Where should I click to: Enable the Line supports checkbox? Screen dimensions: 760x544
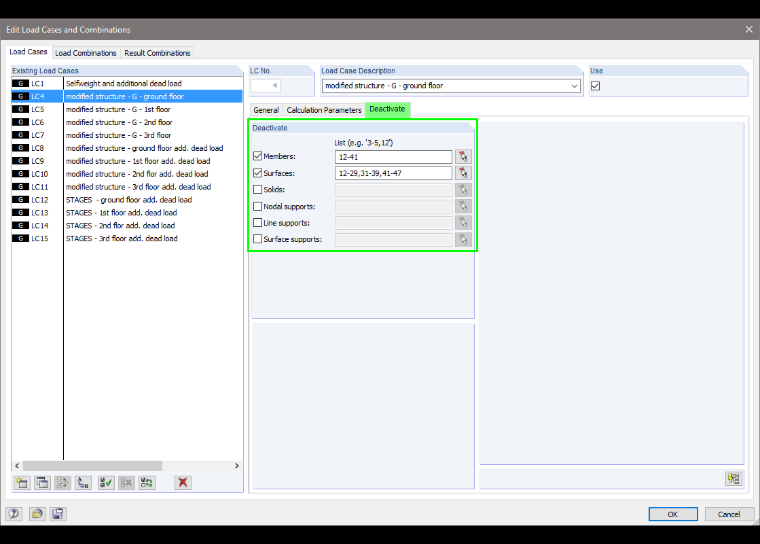point(257,223)
